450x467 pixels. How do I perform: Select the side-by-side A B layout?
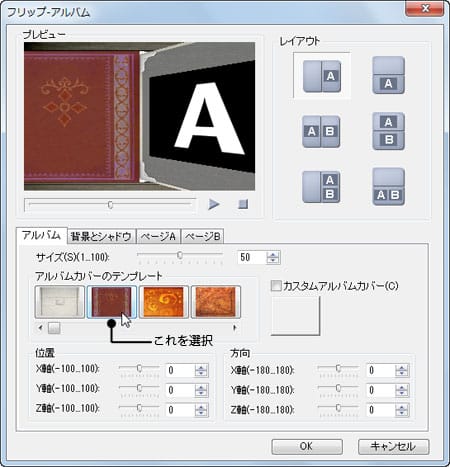coord(321,132)
